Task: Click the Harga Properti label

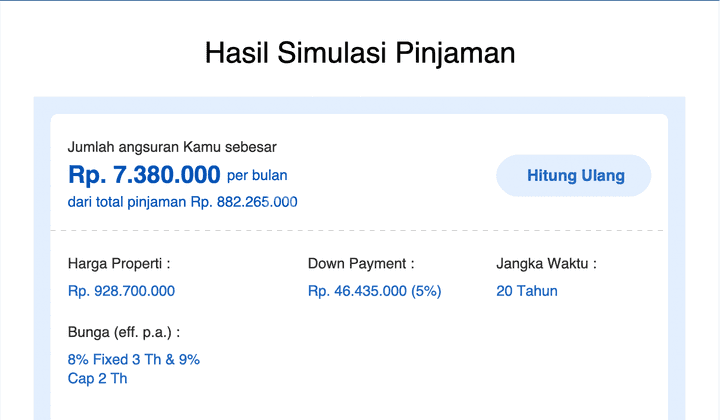Action: (x=118, y=264)
